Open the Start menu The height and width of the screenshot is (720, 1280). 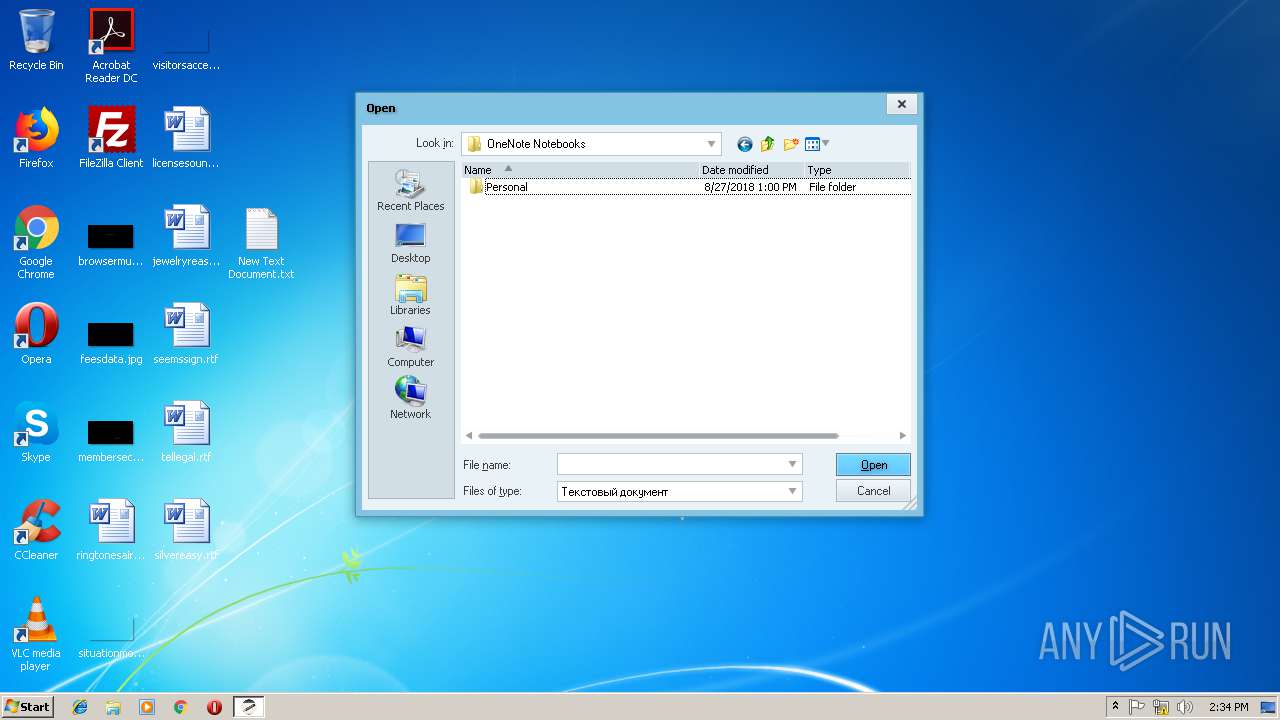(x=27, y=707)
